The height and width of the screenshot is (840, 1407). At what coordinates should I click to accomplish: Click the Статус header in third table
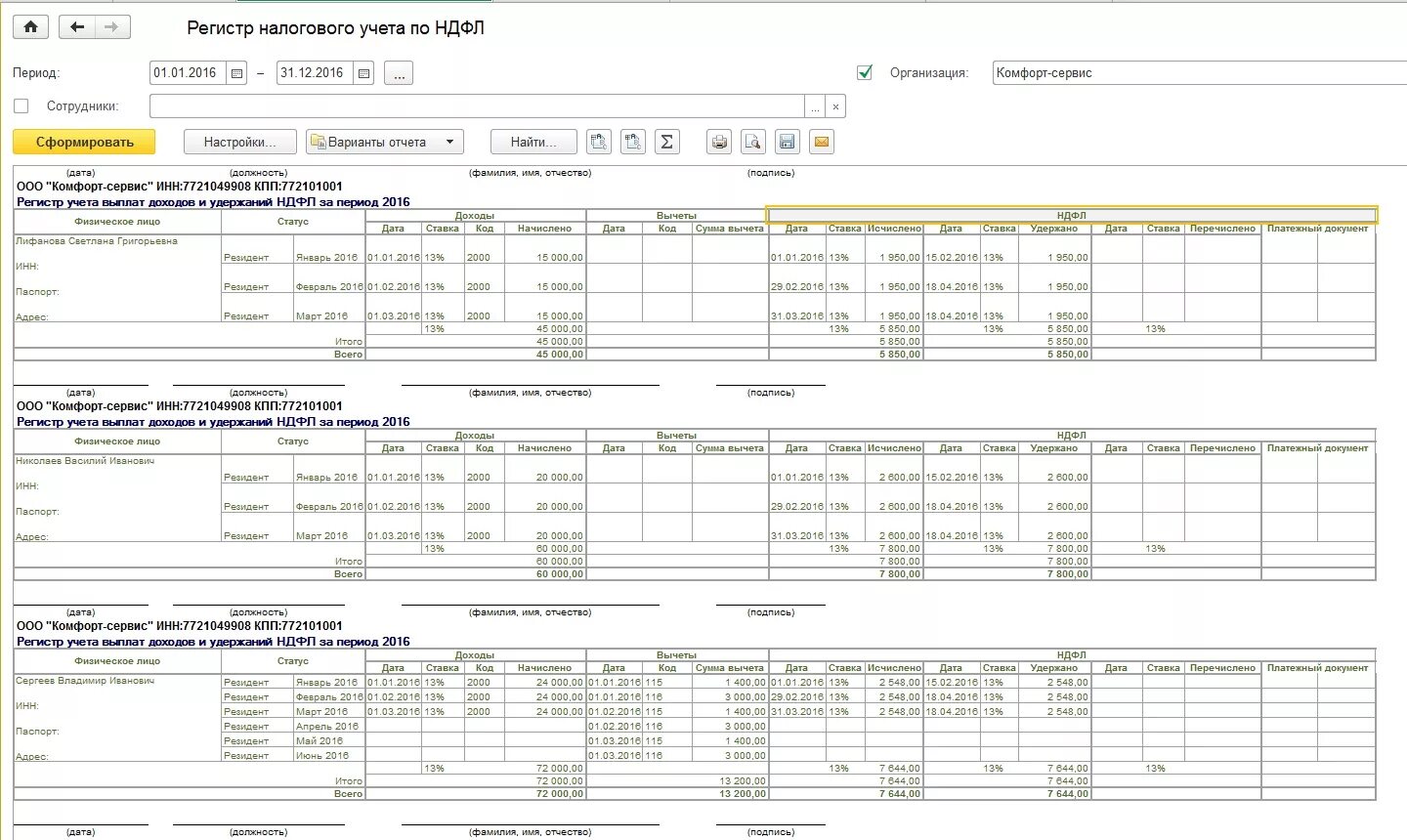(x=293, y=660)
